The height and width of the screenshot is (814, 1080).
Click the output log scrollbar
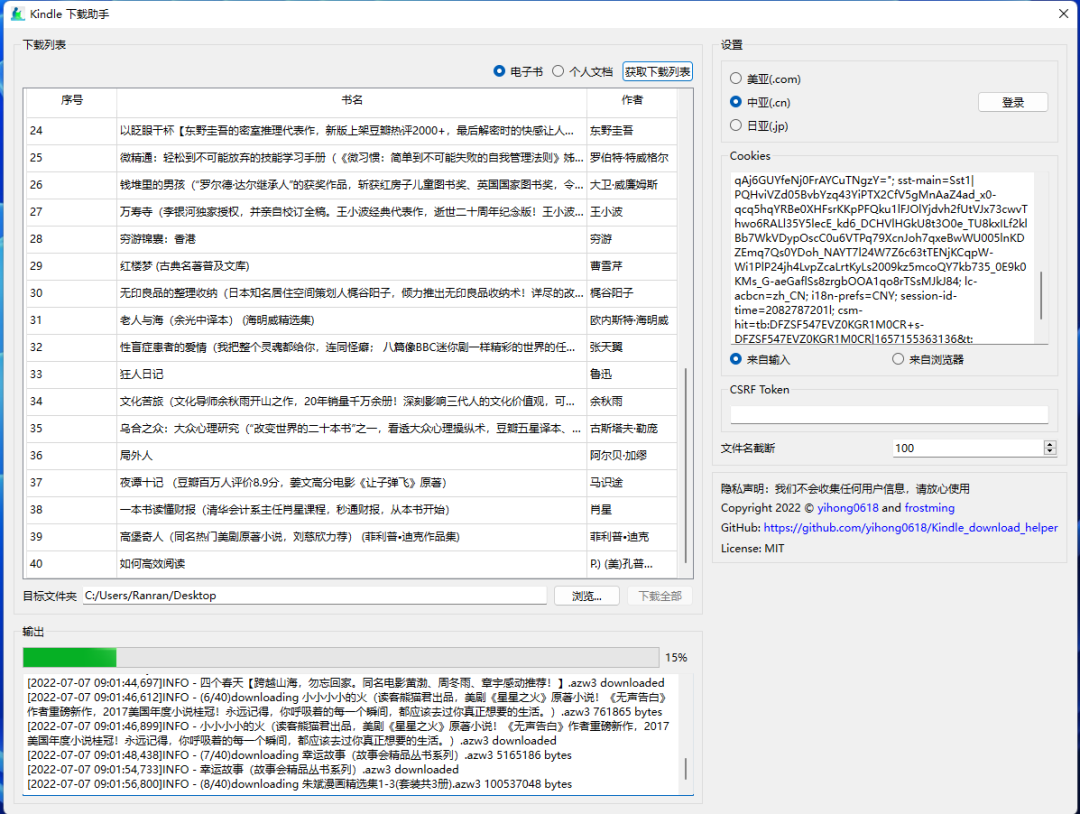685,769
